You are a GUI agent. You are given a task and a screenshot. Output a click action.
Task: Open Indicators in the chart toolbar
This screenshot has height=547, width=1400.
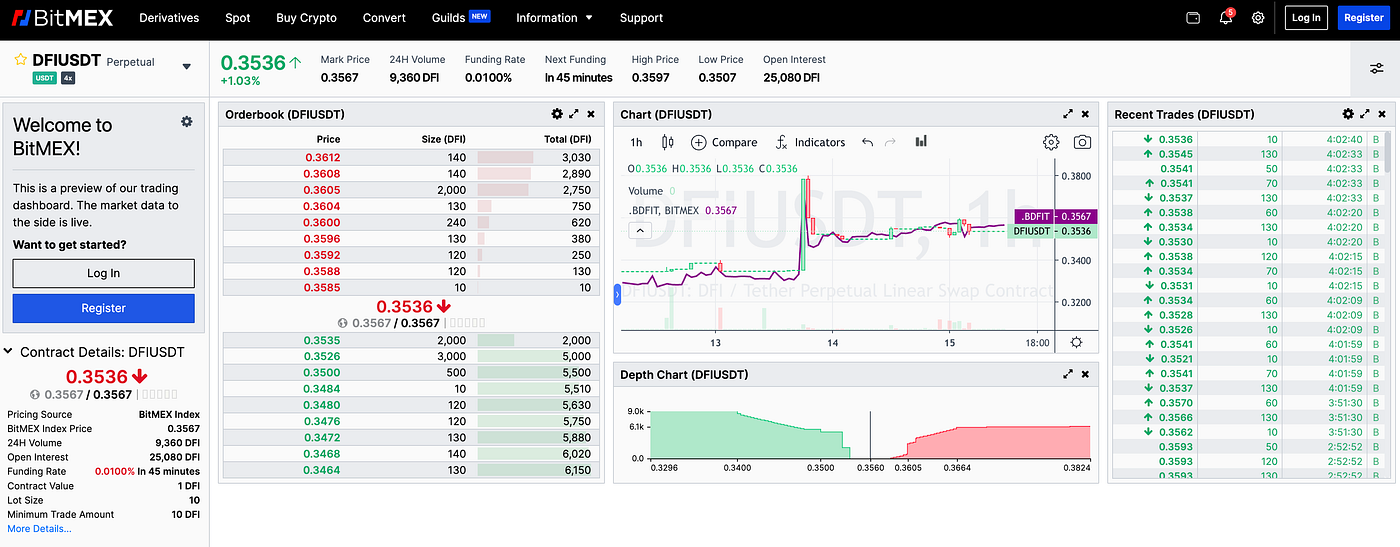(810, 142)
